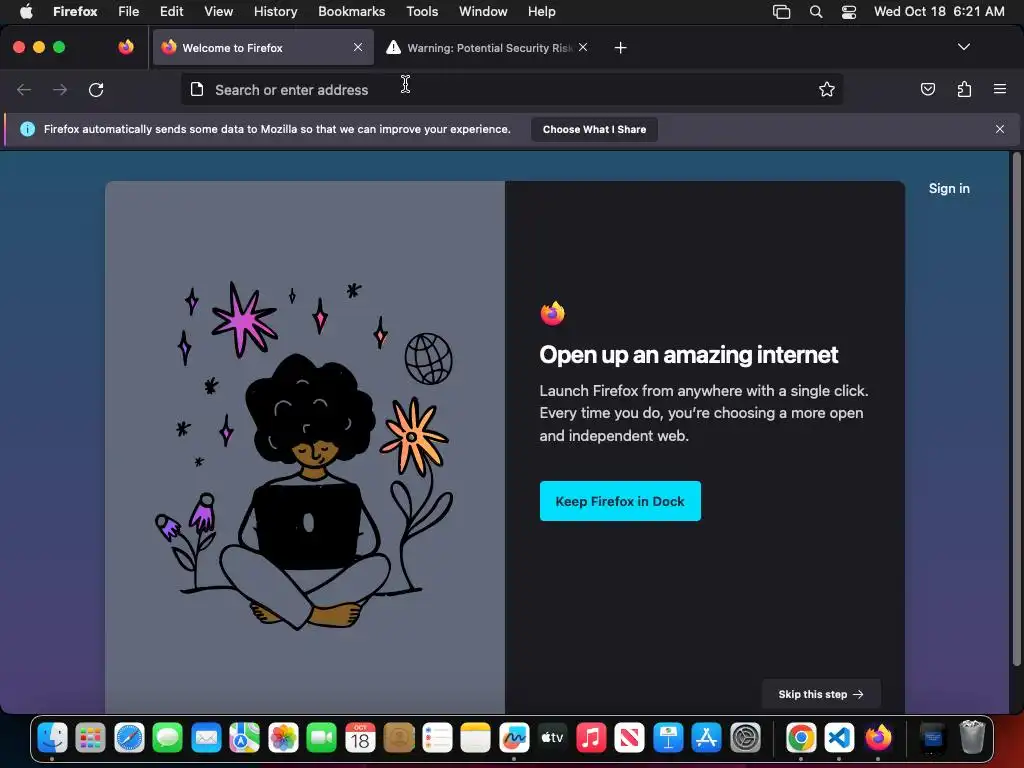
Task: Dismiss the data sharing notification bar
Action: tap(1000, 129)
